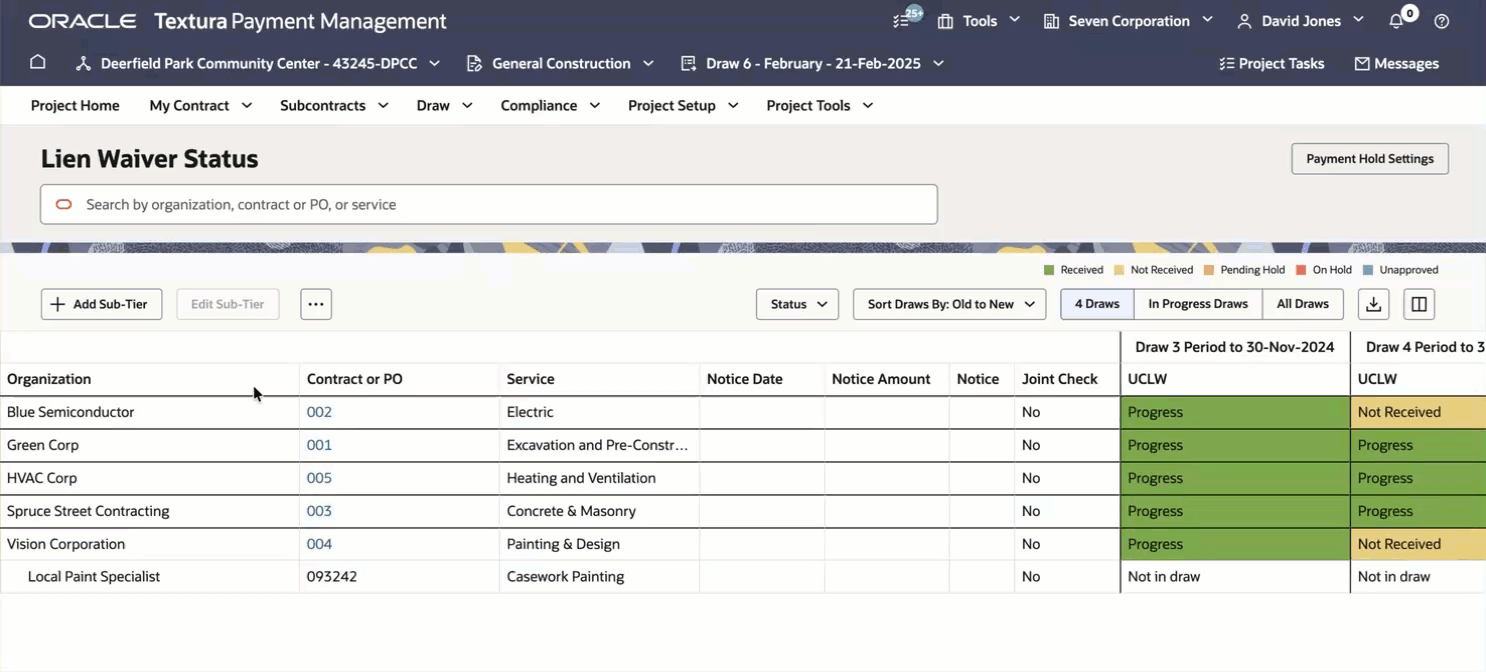Click the green Received legend swatch
Viewport: 1486px width, 672px height.
click(1049, 270)
